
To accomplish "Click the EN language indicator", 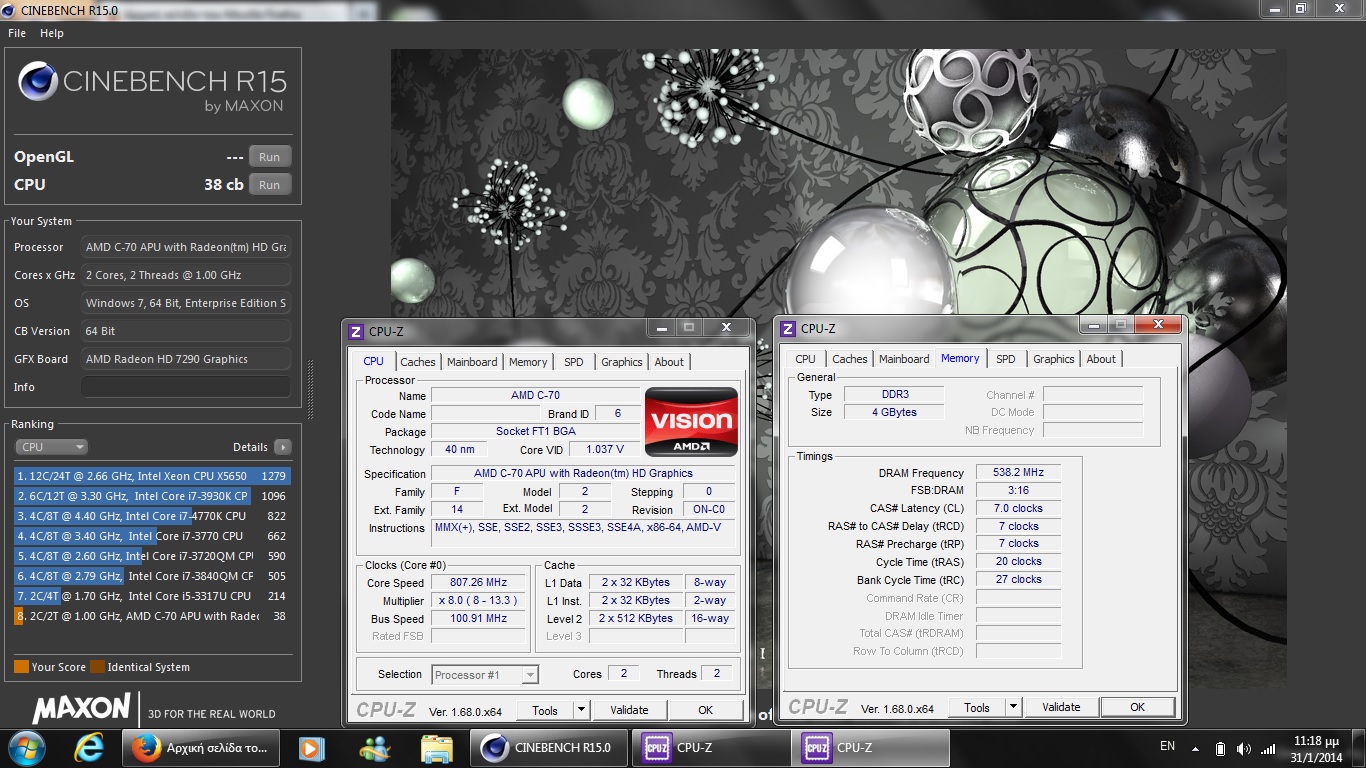I will coord(1167,746).
